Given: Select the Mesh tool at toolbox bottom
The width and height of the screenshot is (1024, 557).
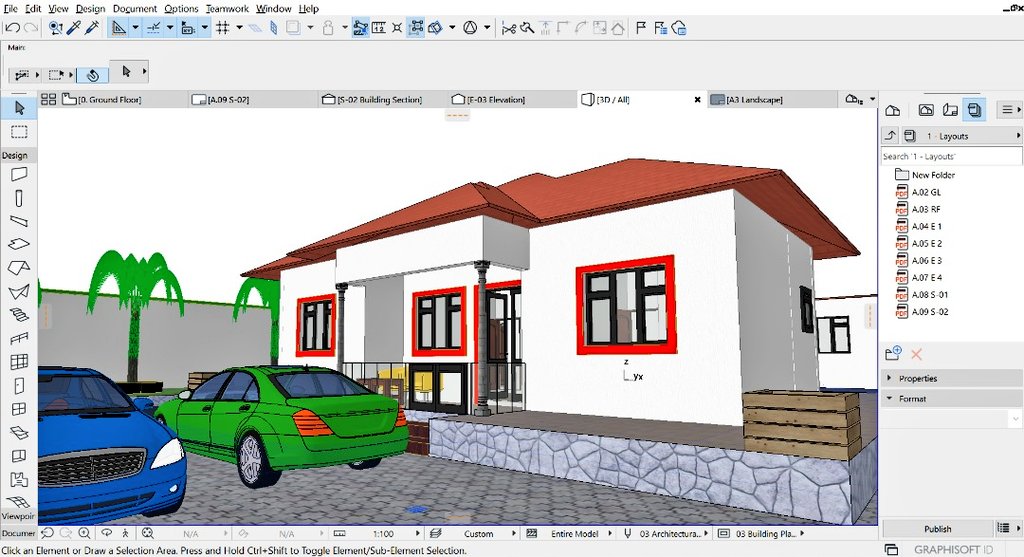Looking at the screenshot, I should click(x=19, y=501).
